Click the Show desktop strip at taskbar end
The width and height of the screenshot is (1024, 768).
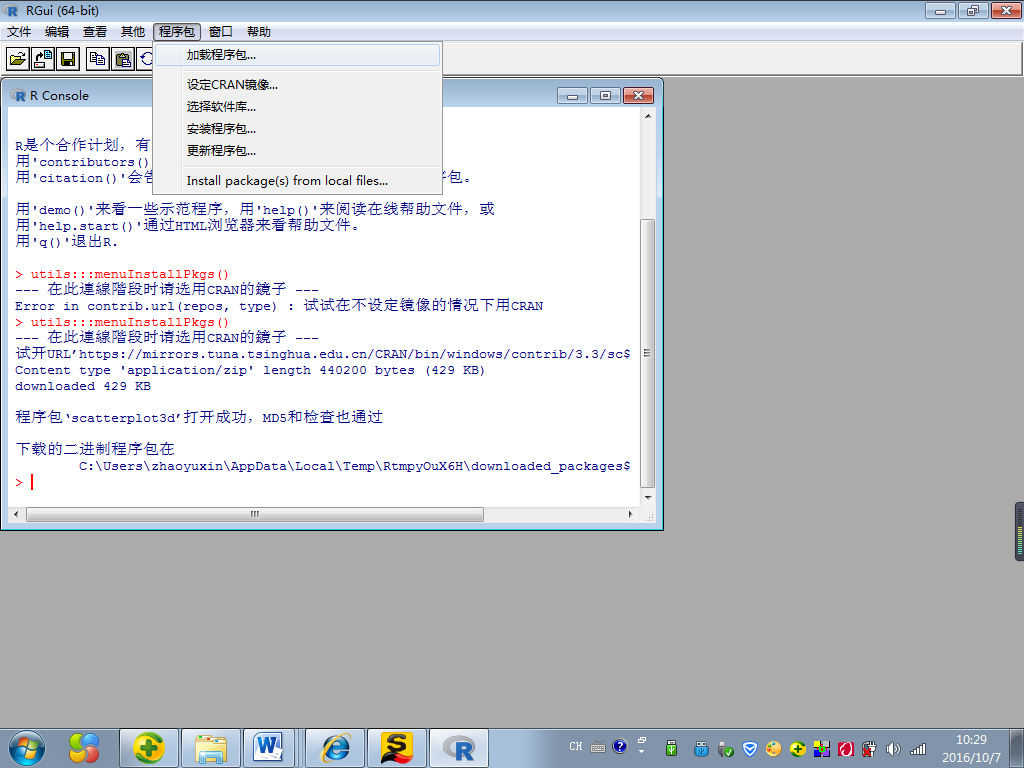[x=1018, y=748]
